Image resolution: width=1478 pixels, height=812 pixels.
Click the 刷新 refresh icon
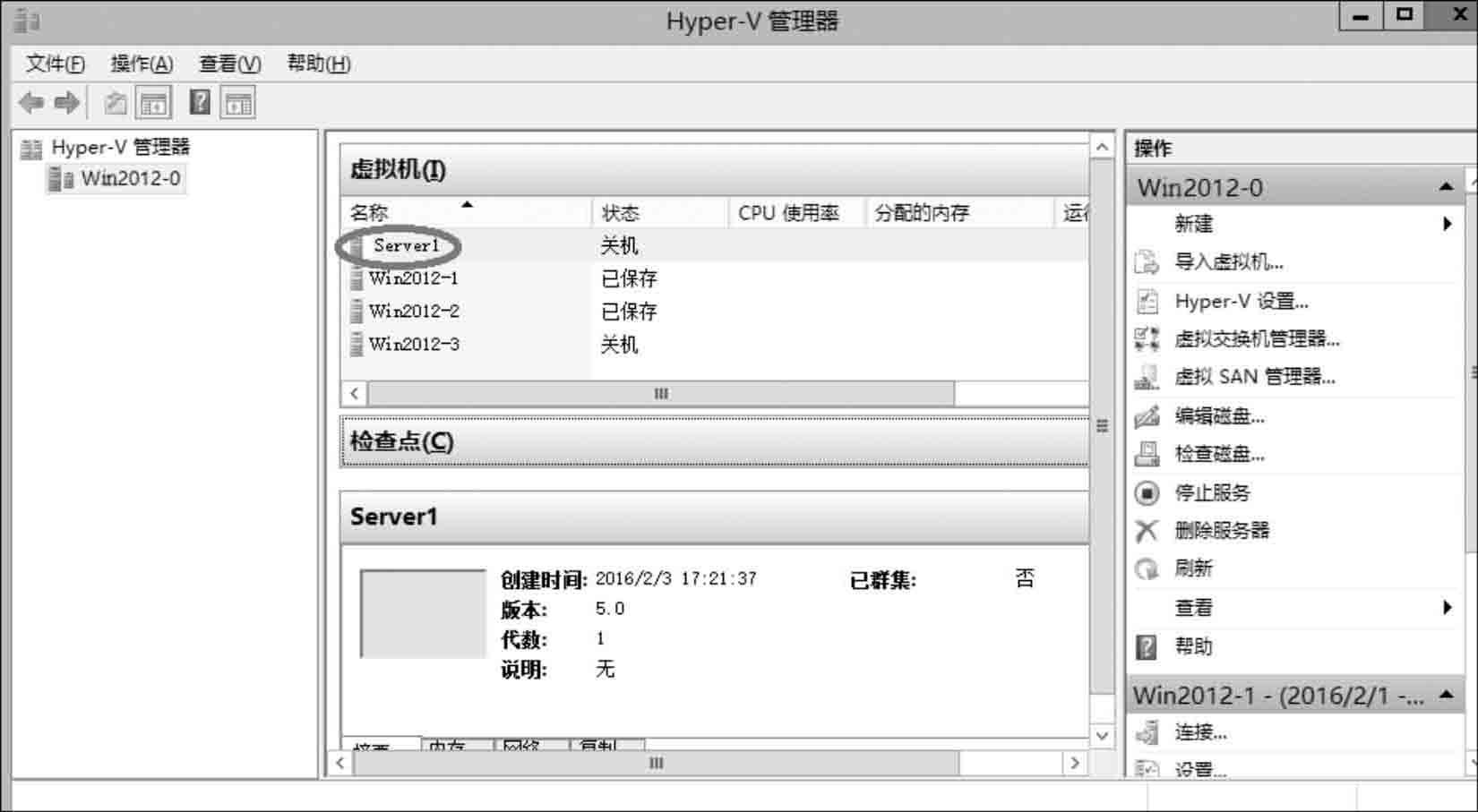(x=1147, y=568)
